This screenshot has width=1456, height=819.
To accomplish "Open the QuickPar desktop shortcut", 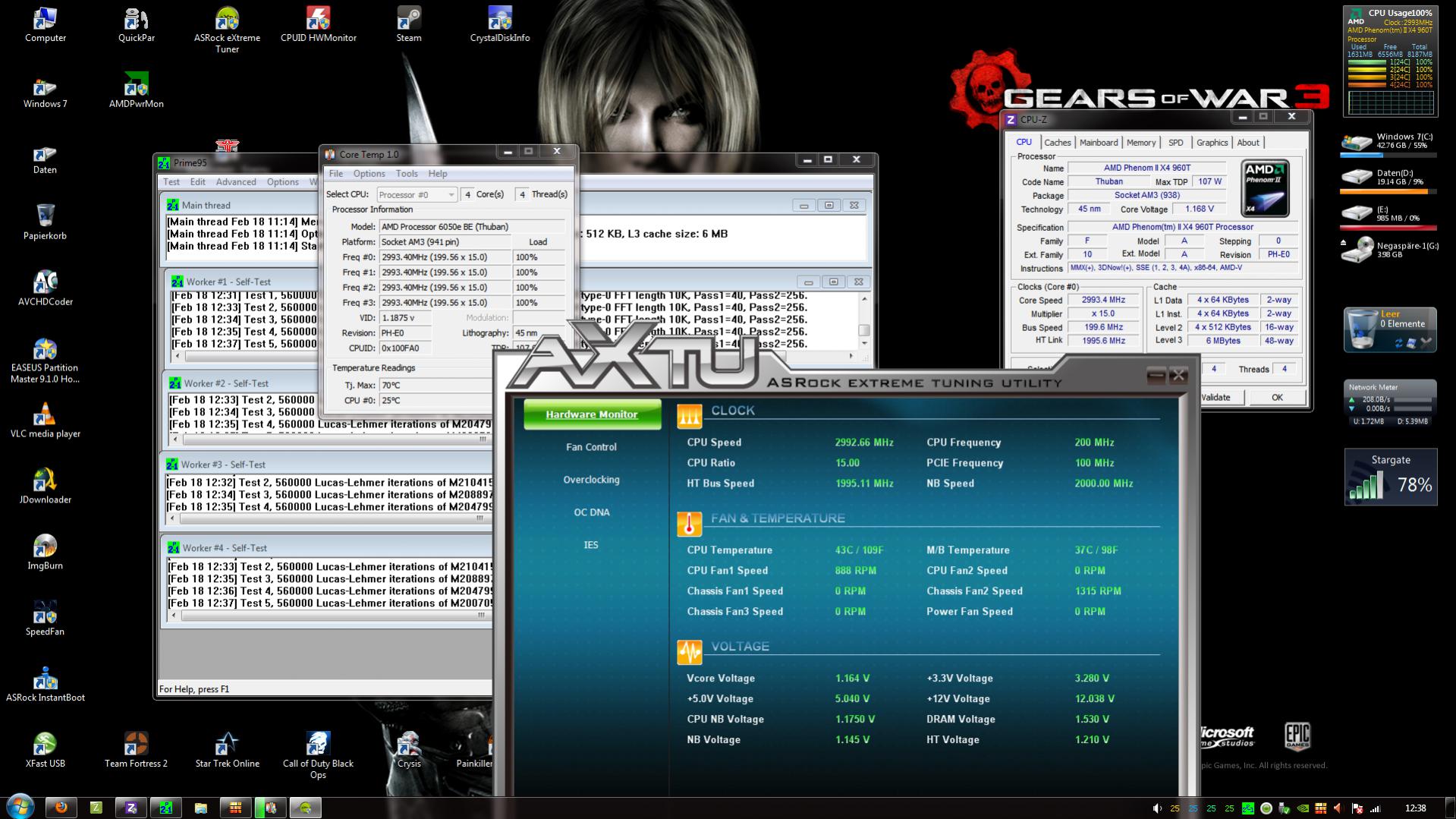I will (136, 25).
